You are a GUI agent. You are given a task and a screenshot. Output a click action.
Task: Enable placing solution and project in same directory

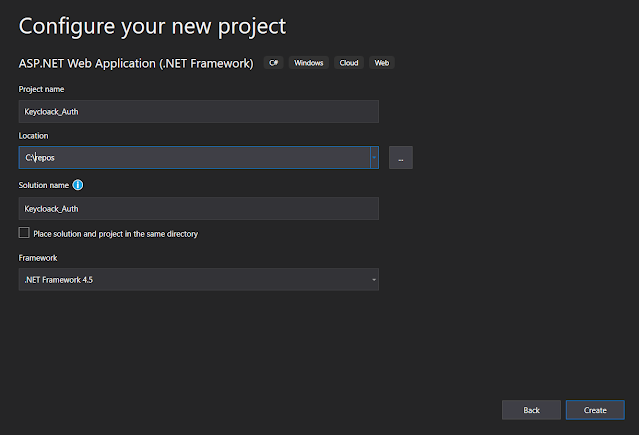click(24, 233)
